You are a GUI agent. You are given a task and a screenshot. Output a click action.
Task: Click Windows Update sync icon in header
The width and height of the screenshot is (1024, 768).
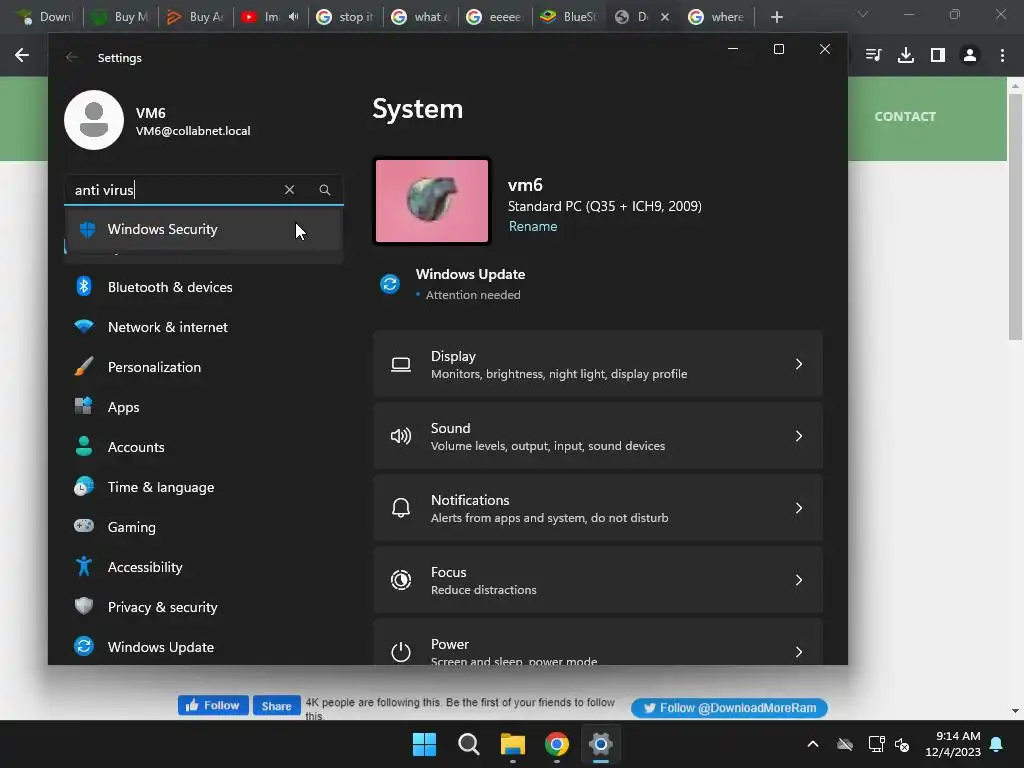click(x=390, y=284)
